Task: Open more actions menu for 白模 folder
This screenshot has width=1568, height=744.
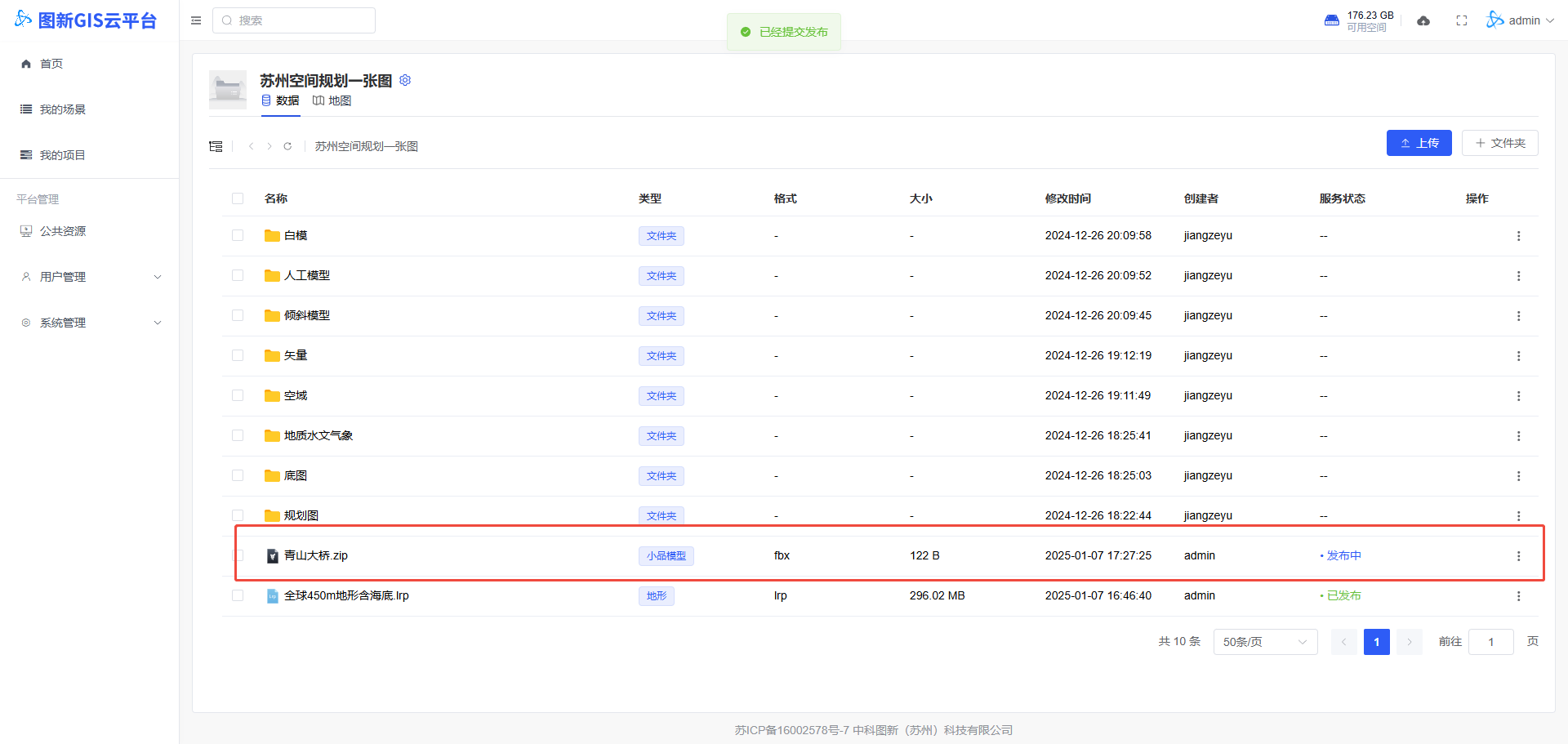Action: (x=1518, y=236)
